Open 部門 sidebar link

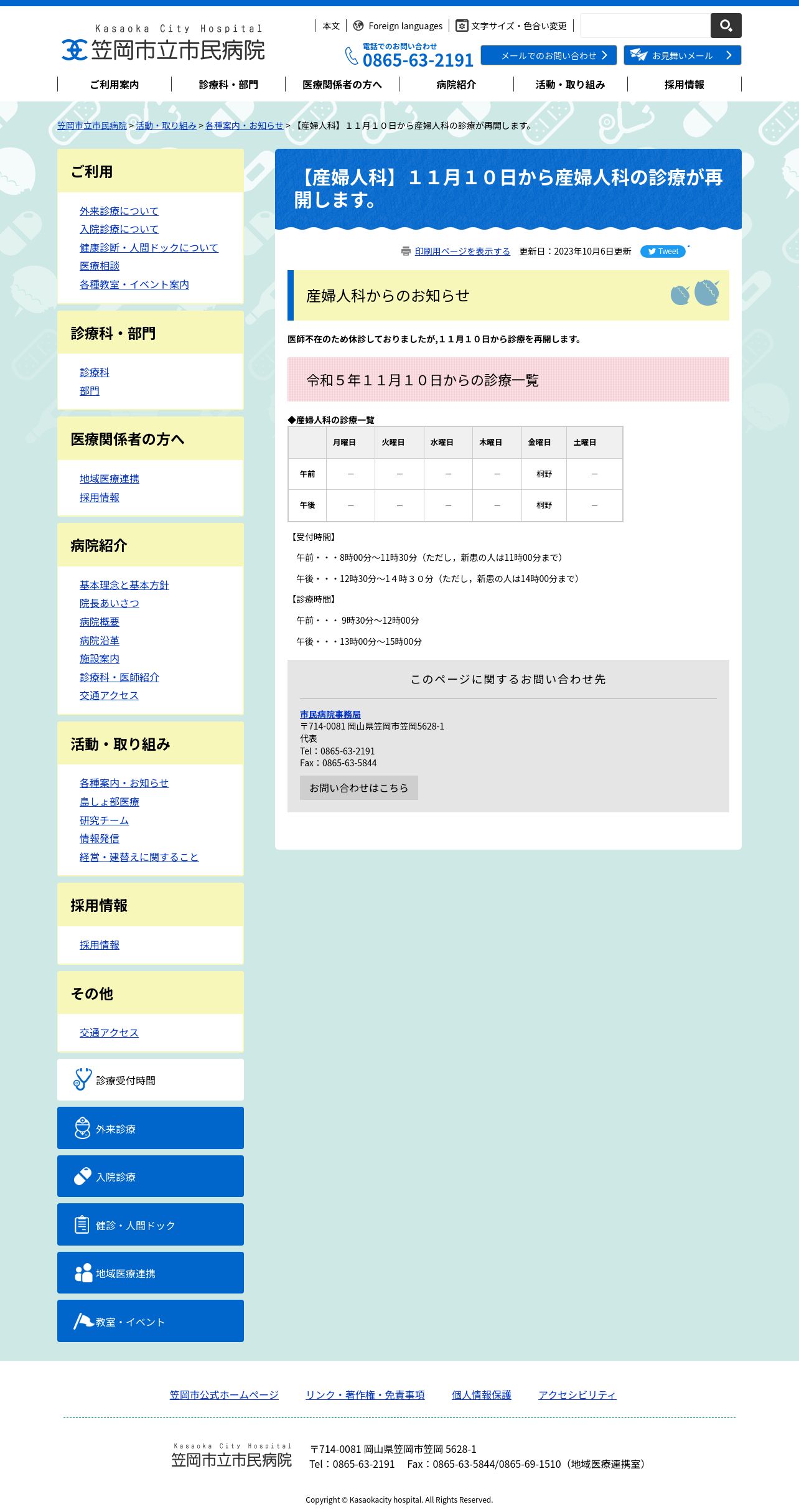coord(90,391)
